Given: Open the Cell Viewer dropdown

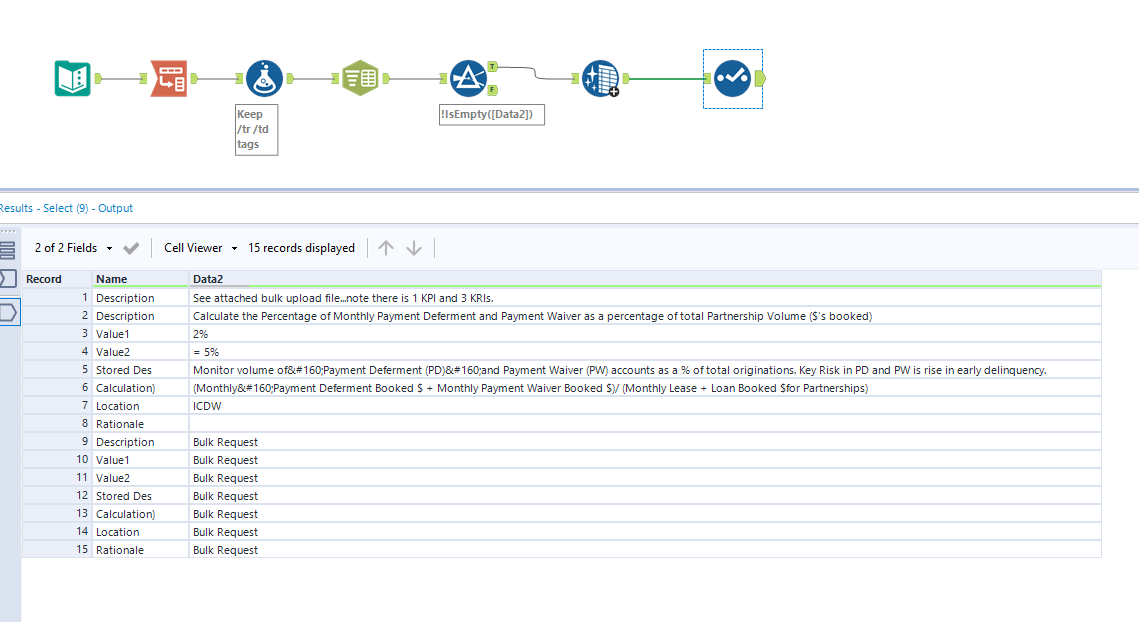Looking at the screenshot, I should point(200,247).
